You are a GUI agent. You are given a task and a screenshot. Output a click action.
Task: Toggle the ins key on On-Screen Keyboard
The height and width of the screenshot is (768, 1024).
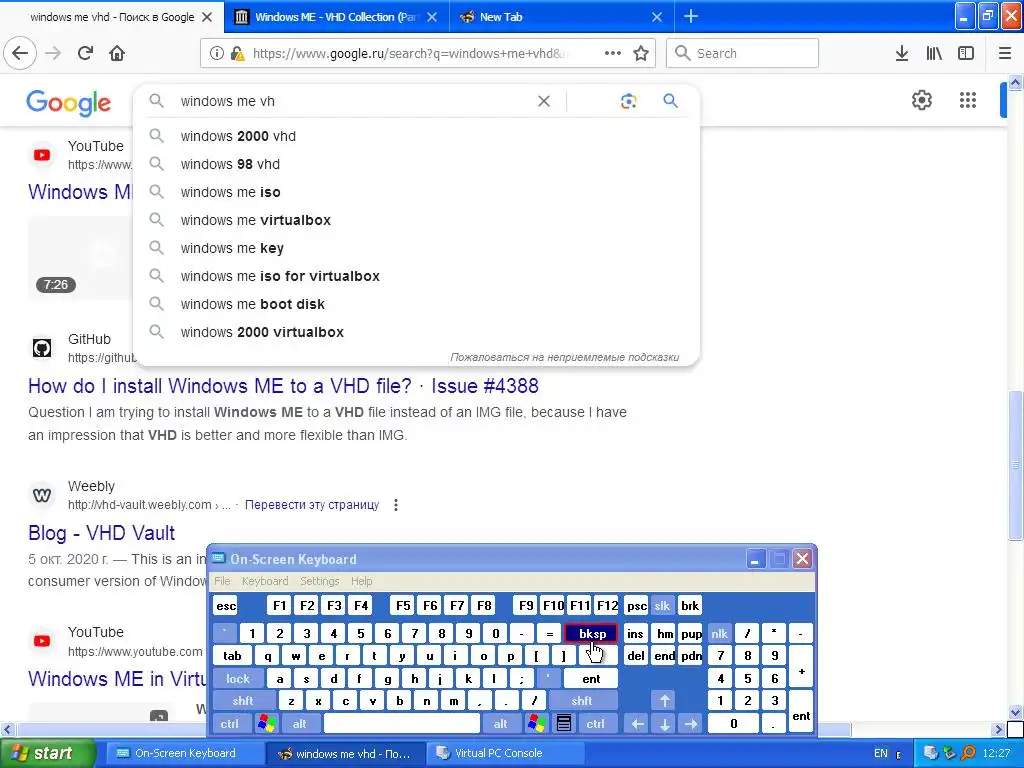635,633
